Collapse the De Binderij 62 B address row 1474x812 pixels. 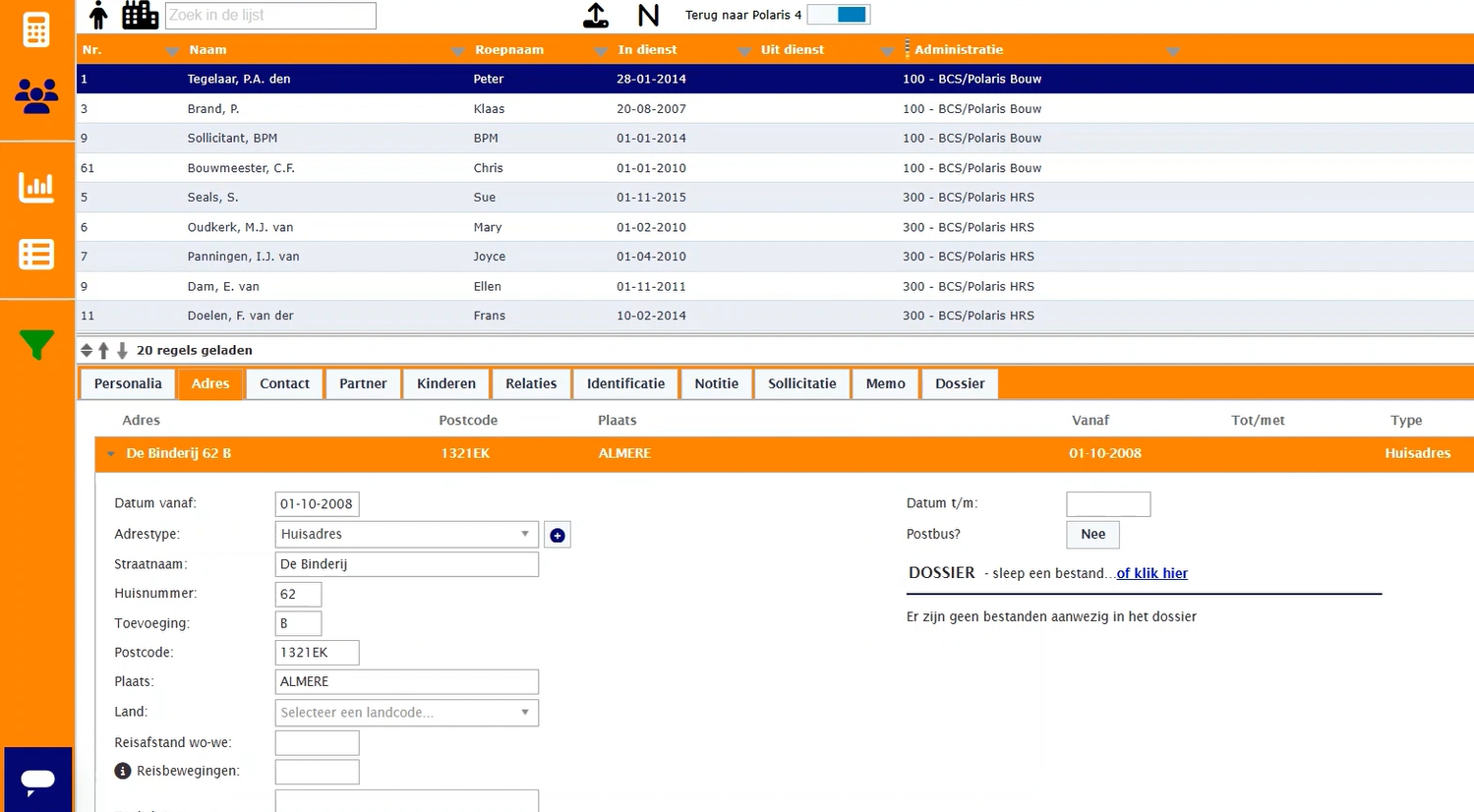[x=111, y=453]
